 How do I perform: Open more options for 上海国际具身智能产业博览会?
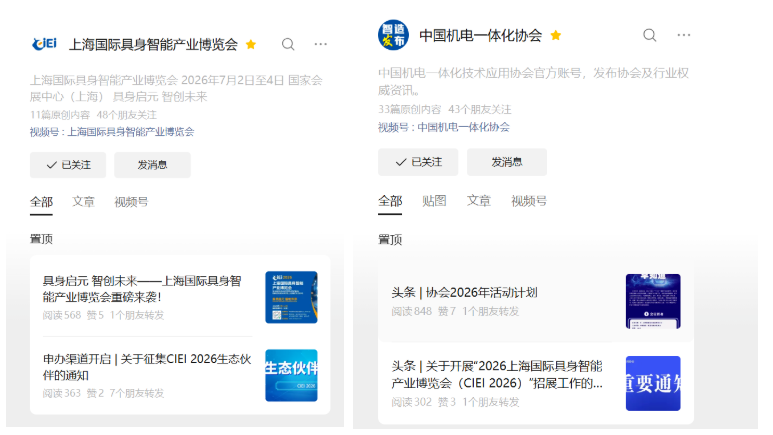pyautogui.click(x=320, y=44)
